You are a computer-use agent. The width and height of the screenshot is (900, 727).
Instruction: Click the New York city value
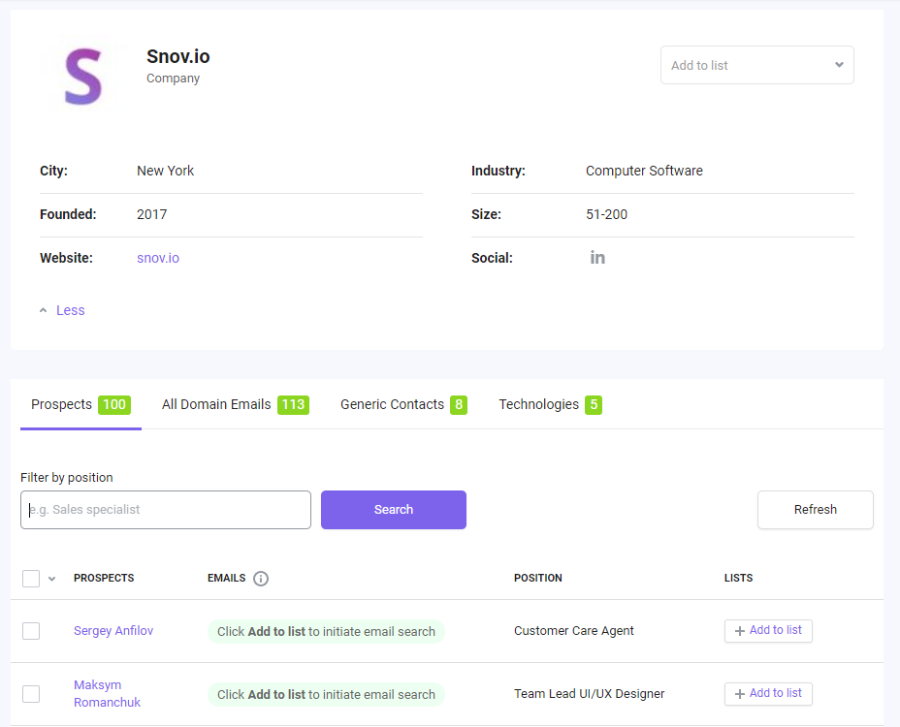165,171
